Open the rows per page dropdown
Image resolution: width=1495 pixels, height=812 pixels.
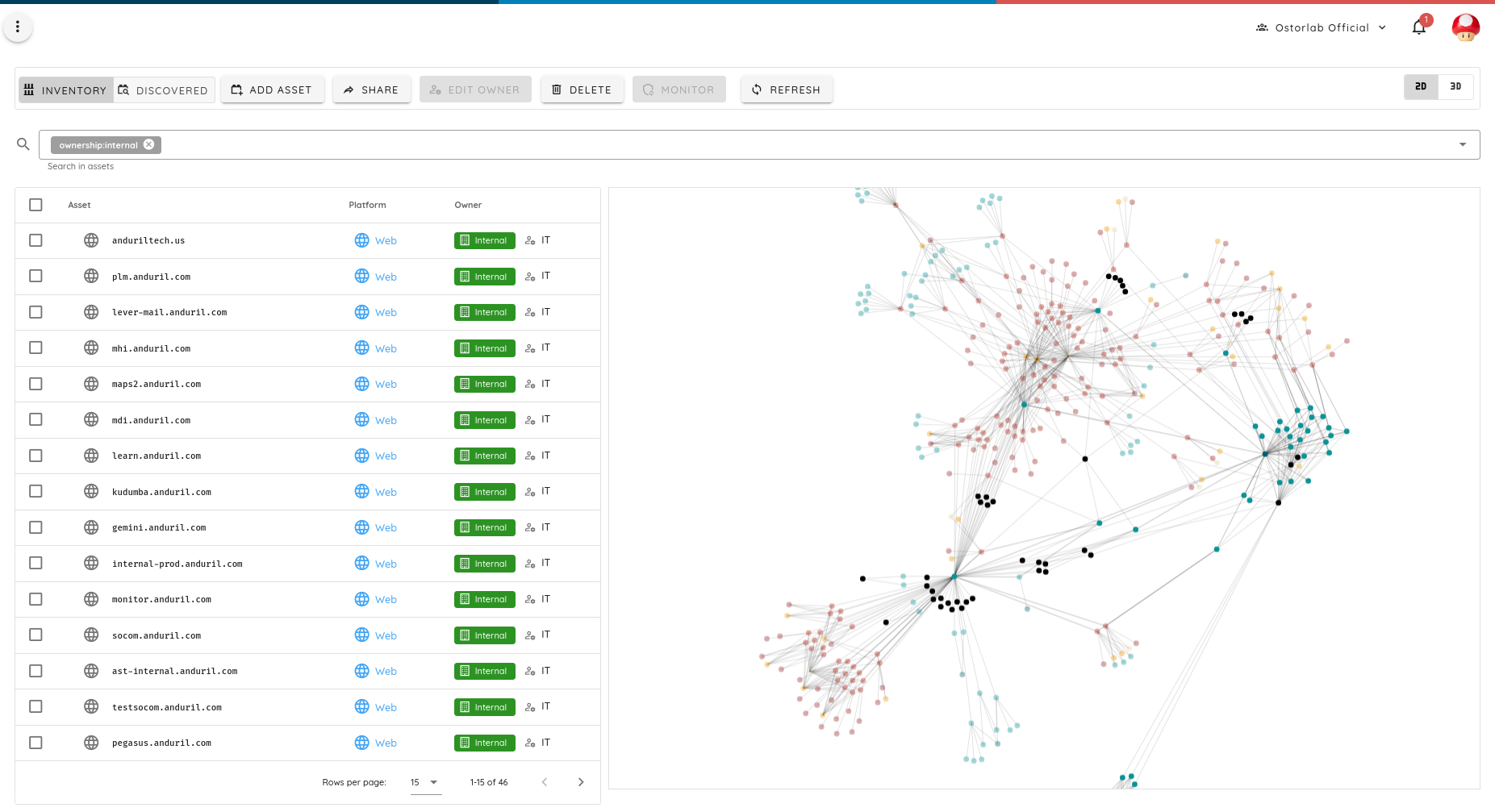pos(425,782)
